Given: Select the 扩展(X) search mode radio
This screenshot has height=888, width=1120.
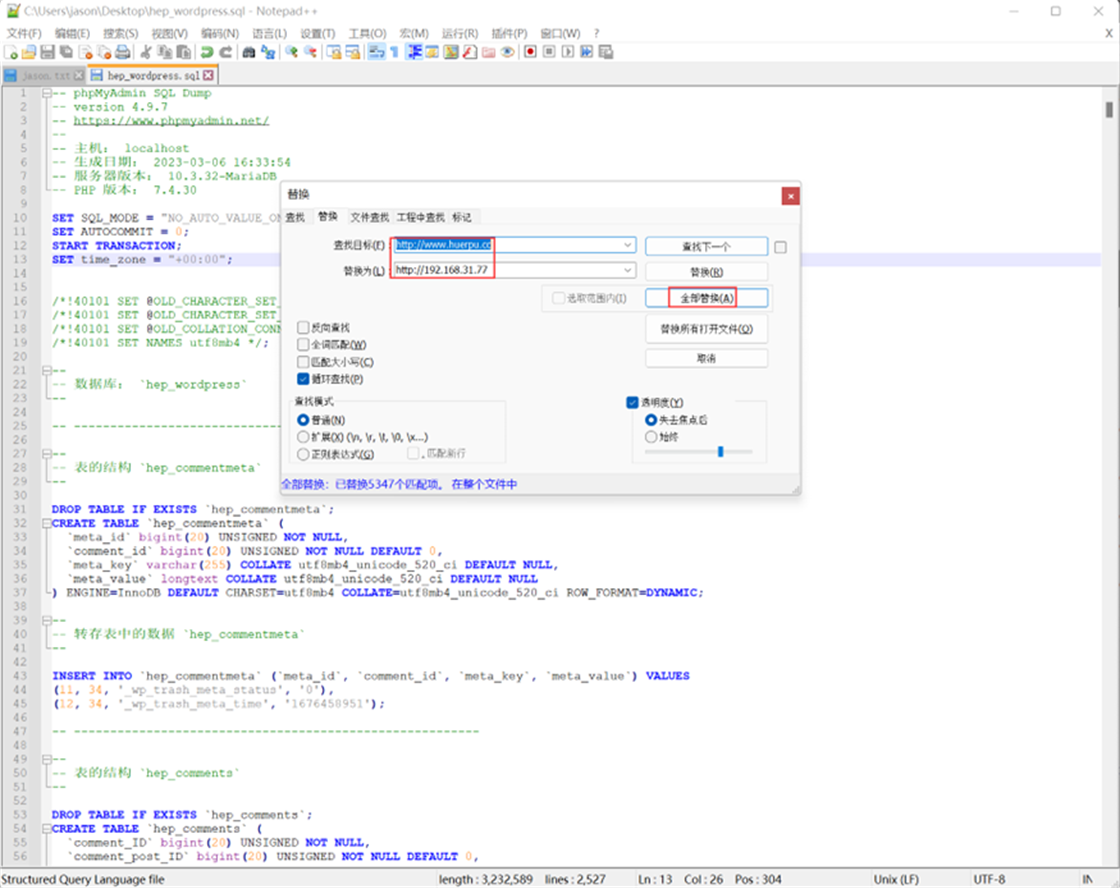Looking at the screenshot, I should [x=303, y=436].
